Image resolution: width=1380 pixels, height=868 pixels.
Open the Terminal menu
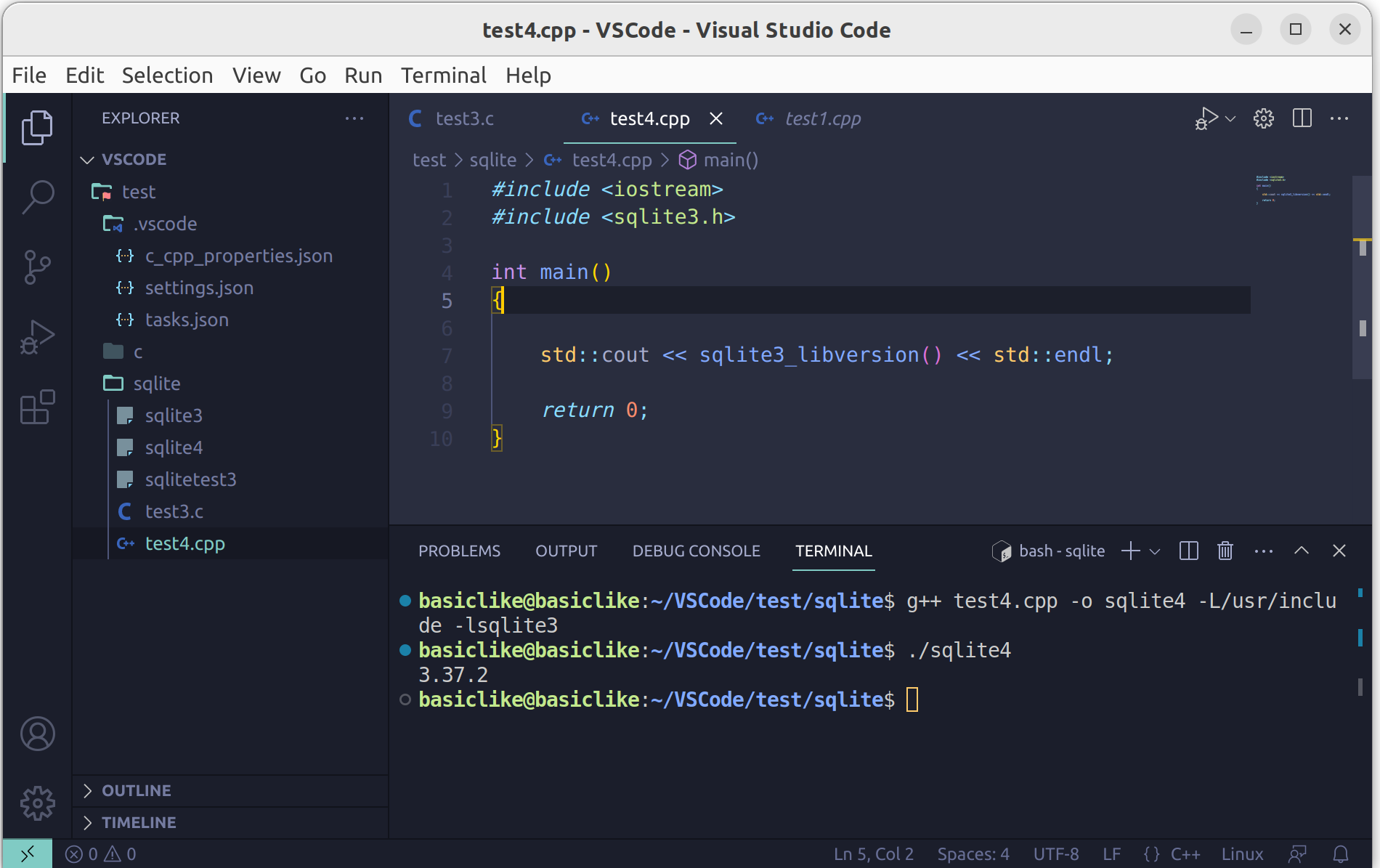tap(443, 76)
